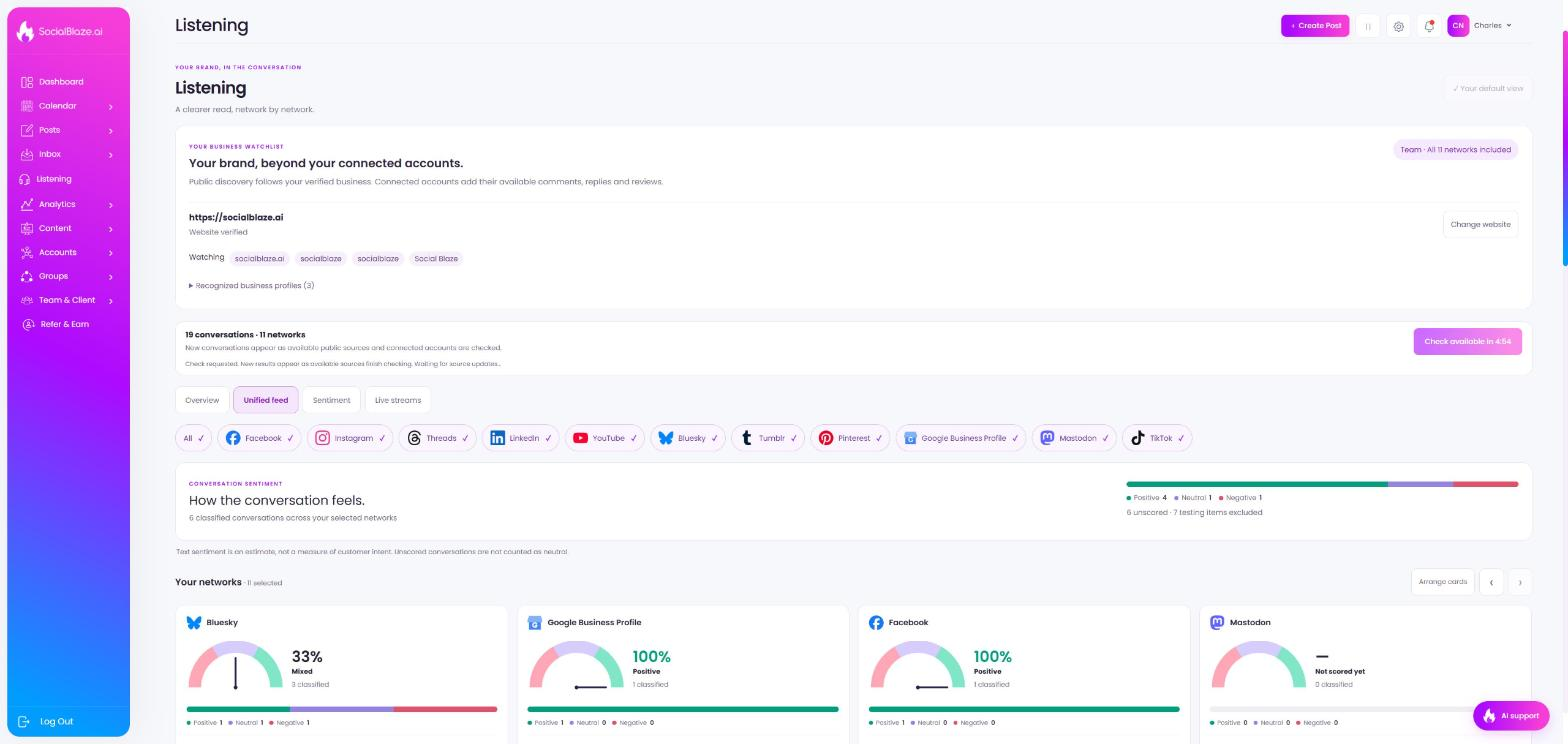Click the Create Post button
Image resolution: width=1568 pixels, height=744 pixels.
pos(1315,26)
